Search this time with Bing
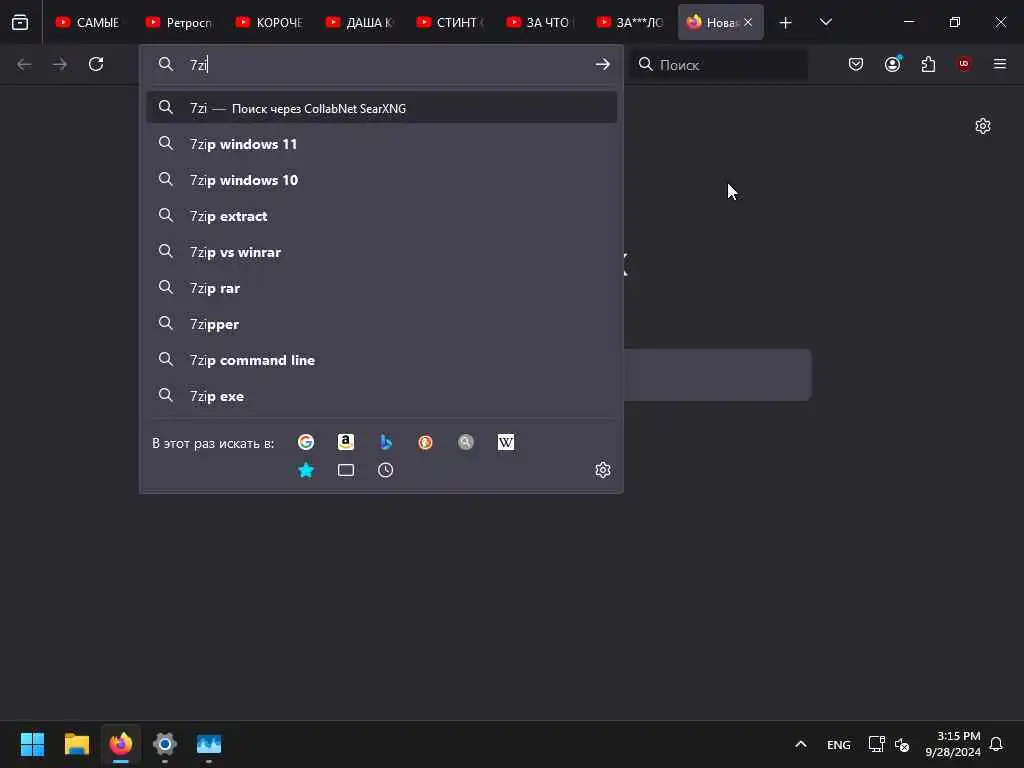This screenshot has height=768, width=1024. click(x=385, y=442)
